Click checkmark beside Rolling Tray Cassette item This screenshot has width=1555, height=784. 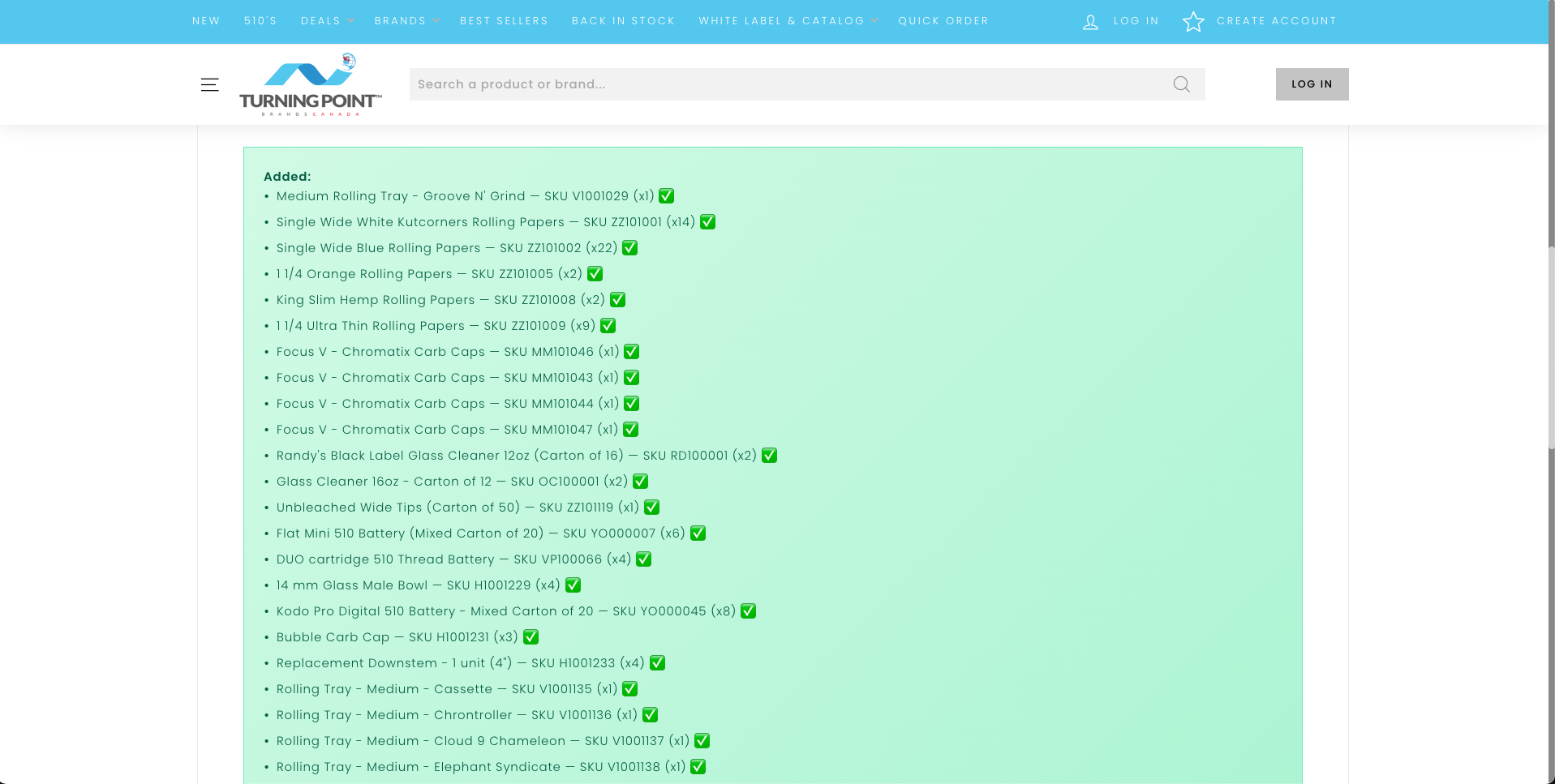(630, 689)
